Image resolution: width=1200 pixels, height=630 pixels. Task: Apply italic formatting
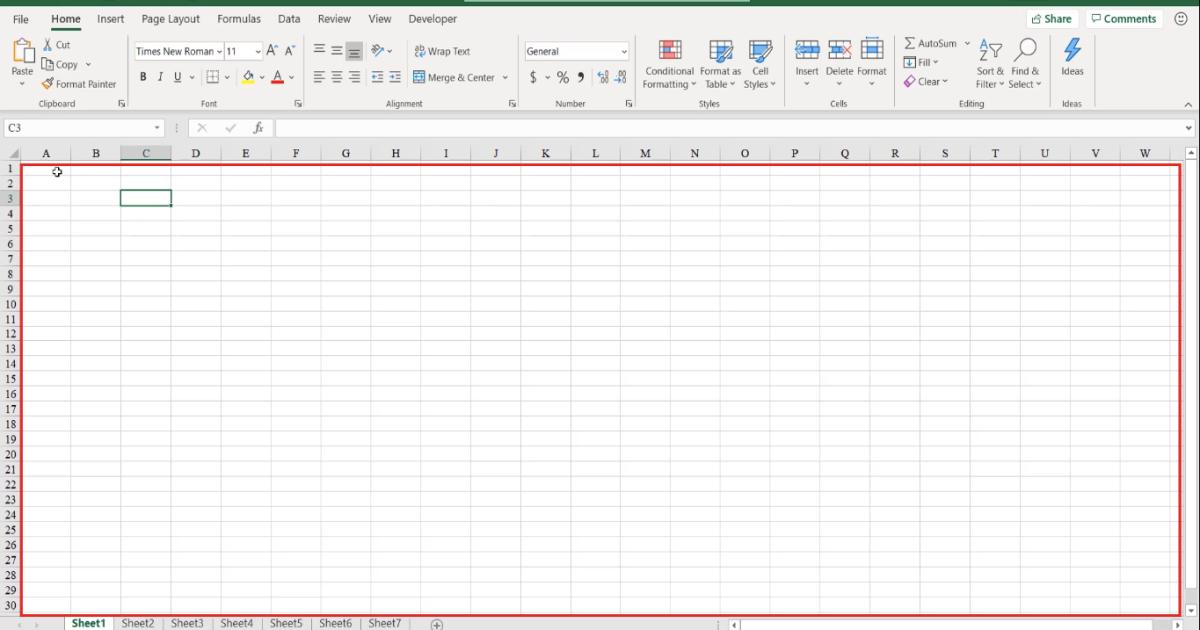click(159, 76)
